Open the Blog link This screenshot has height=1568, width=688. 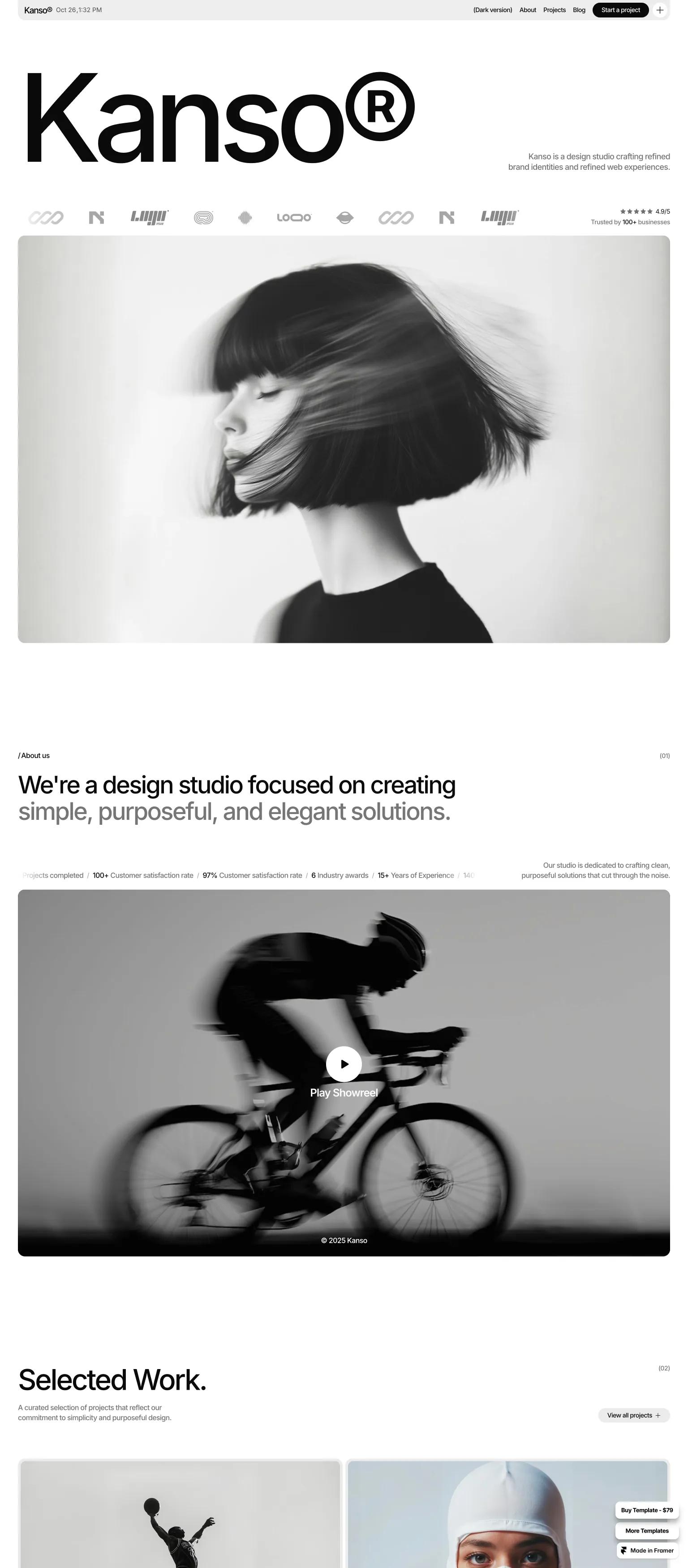point(579,10)
